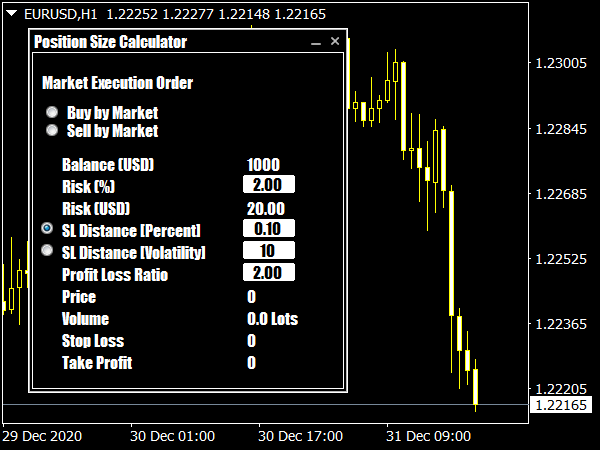Click the Profit Loss Ratio label
The height and width of the screenshot is (450, 600).
[115, 275]
